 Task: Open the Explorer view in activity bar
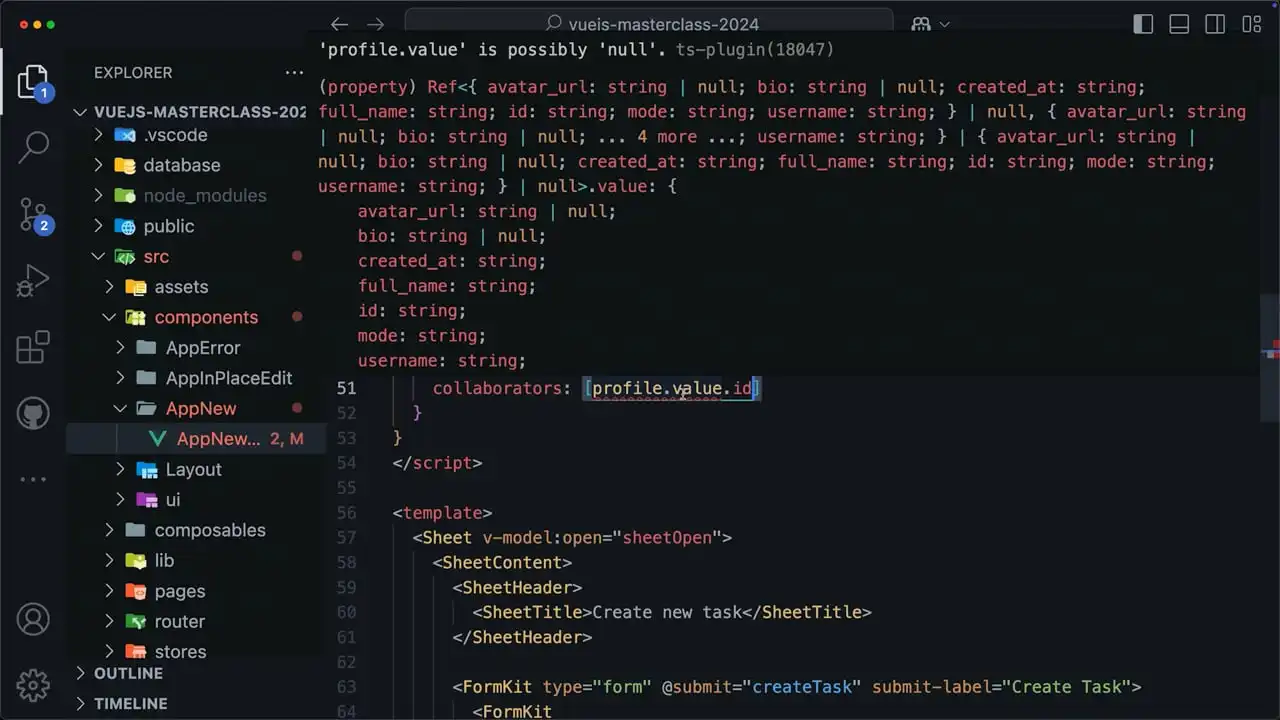[33, 82]
